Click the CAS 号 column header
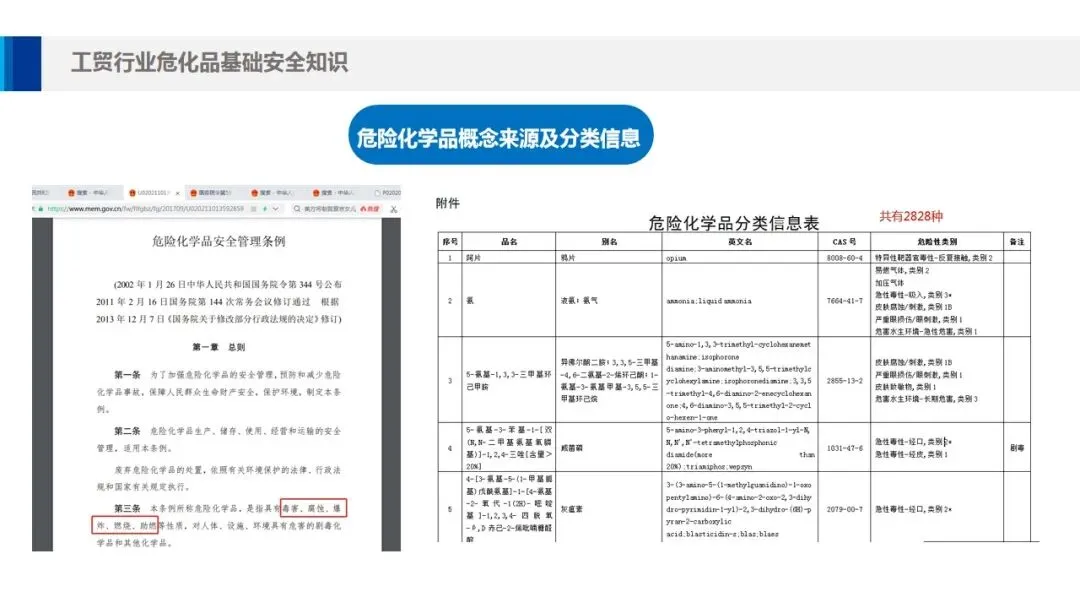1080x608 pixels. click(844, 242)
